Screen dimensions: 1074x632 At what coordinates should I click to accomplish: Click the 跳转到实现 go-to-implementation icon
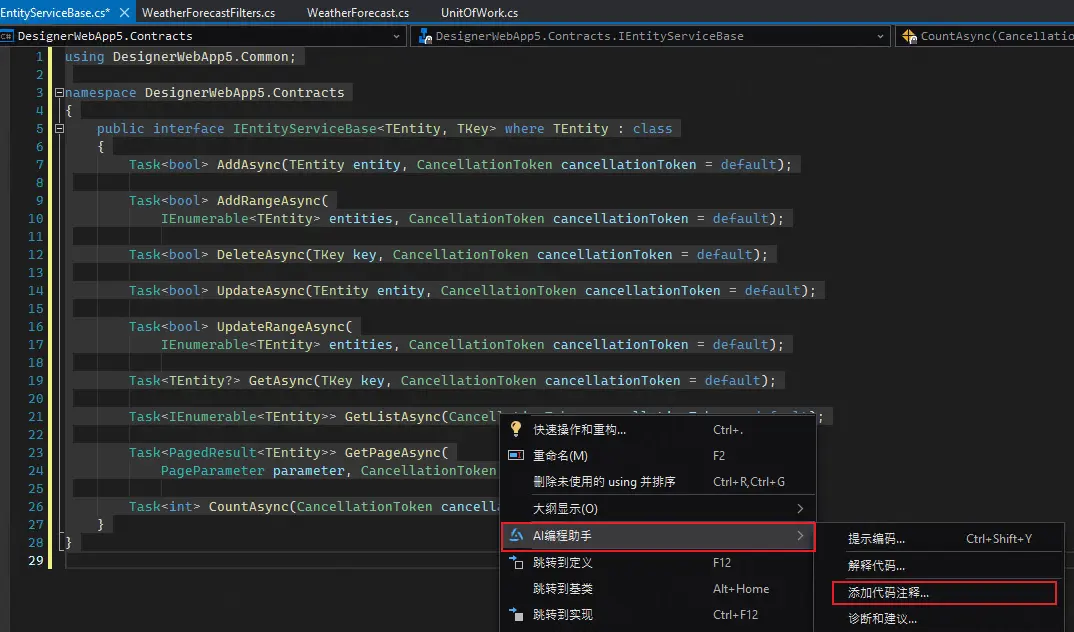(516, 614)
